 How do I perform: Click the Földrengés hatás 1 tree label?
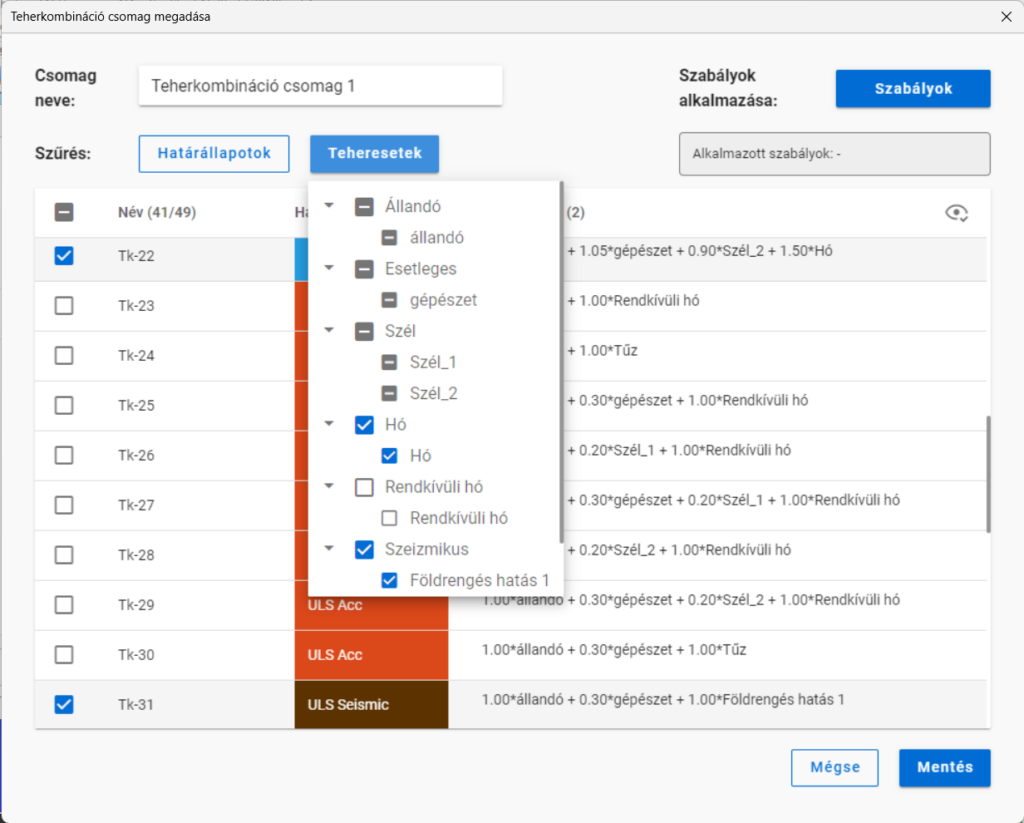[479, 580]
